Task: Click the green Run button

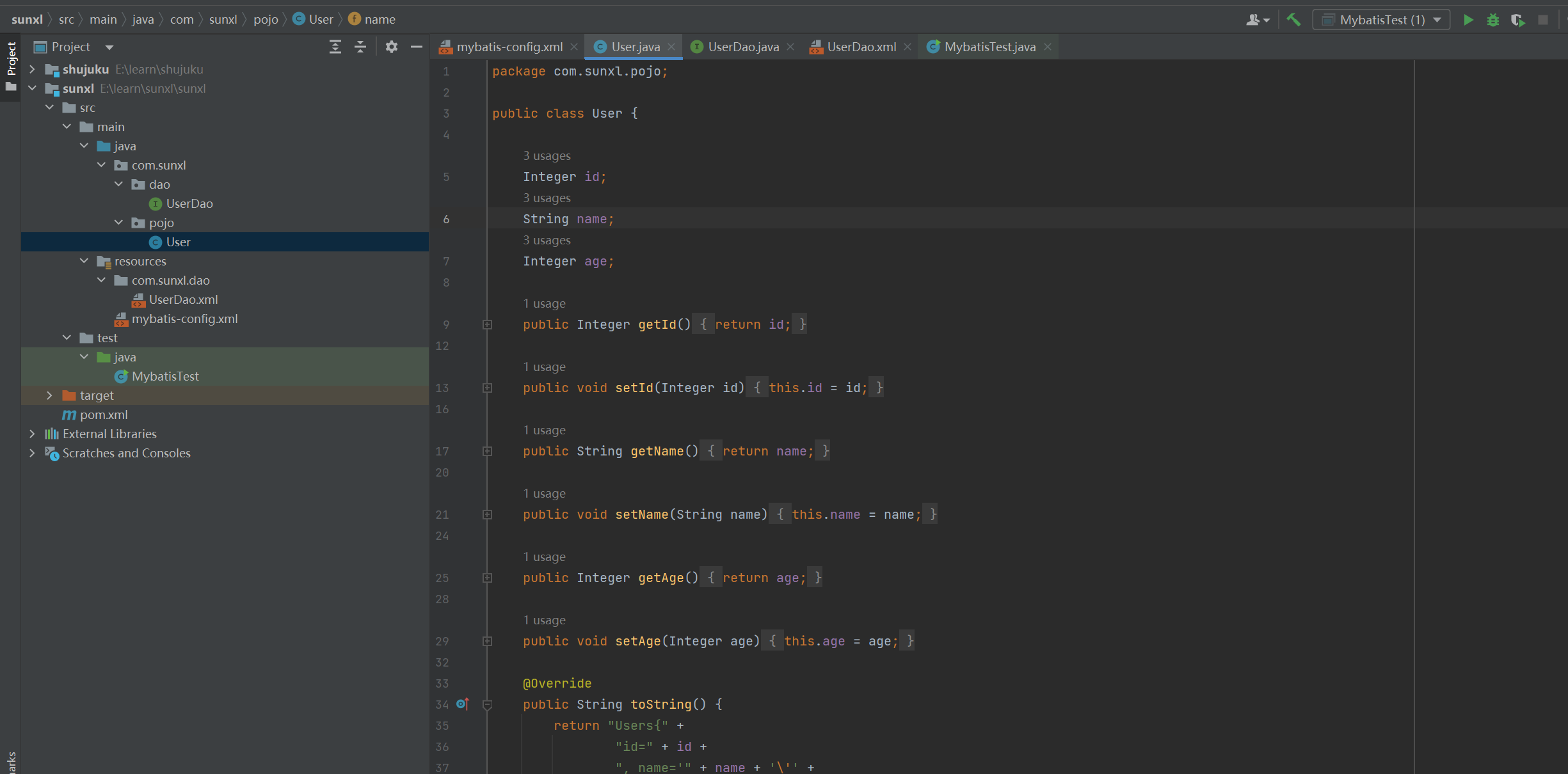Action: click(x=1468, y=20)
